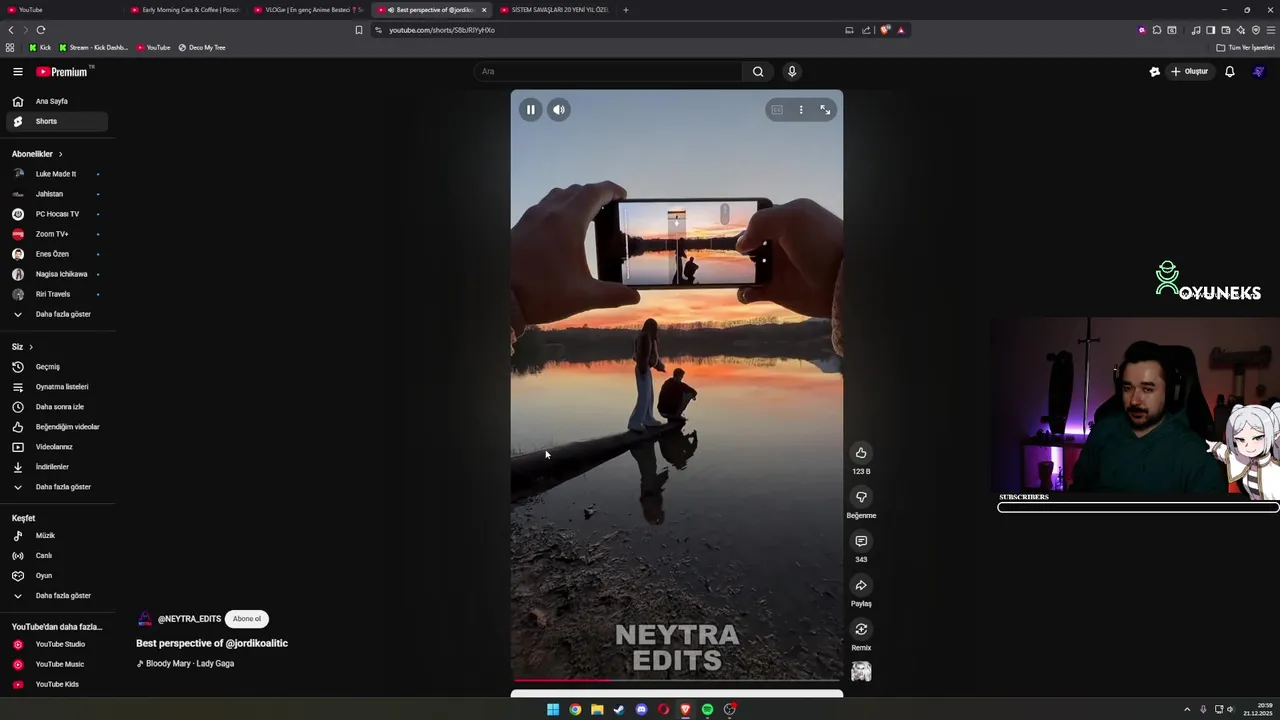
Task: Open Beğendiğim videolar
Action: point(57,427)
